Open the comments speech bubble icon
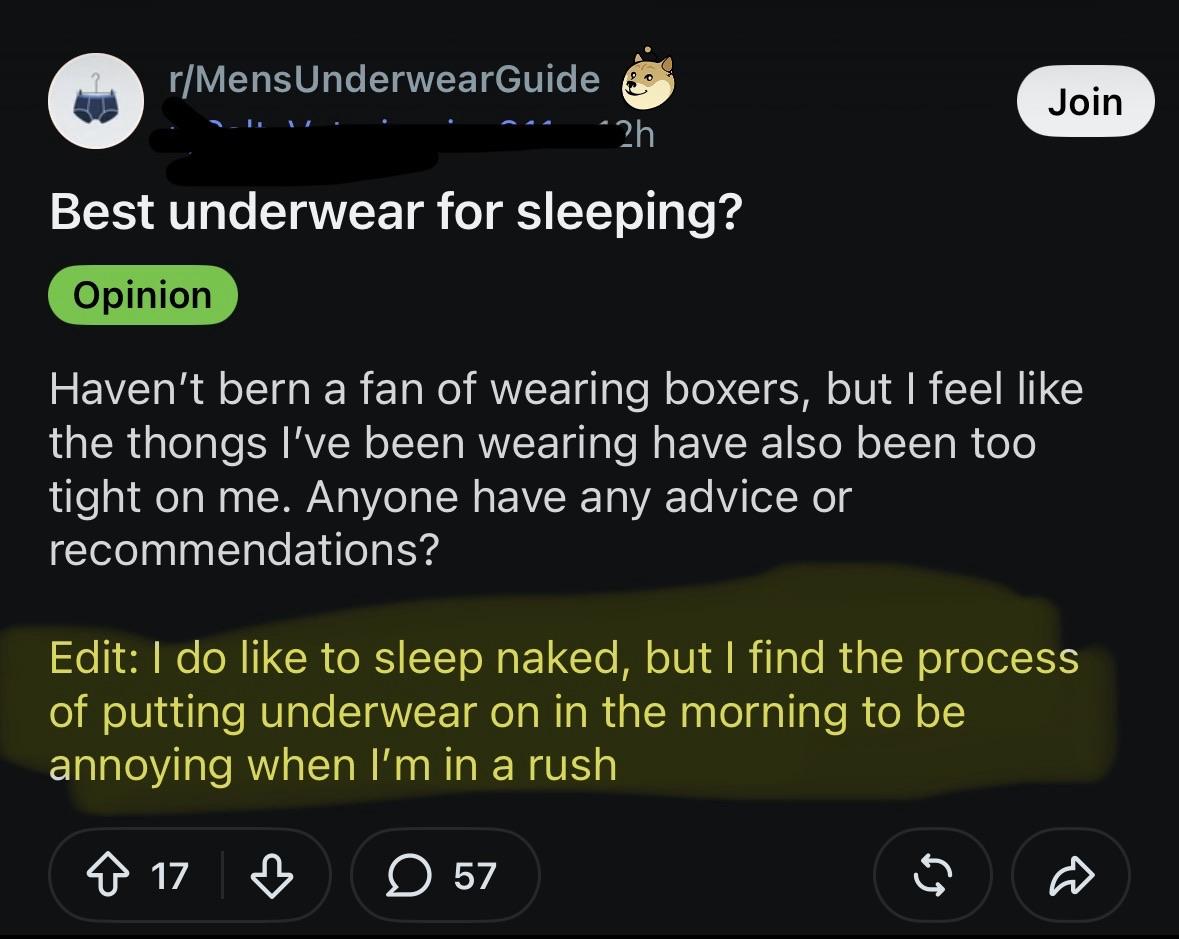1179x939 pixels. 409,876
